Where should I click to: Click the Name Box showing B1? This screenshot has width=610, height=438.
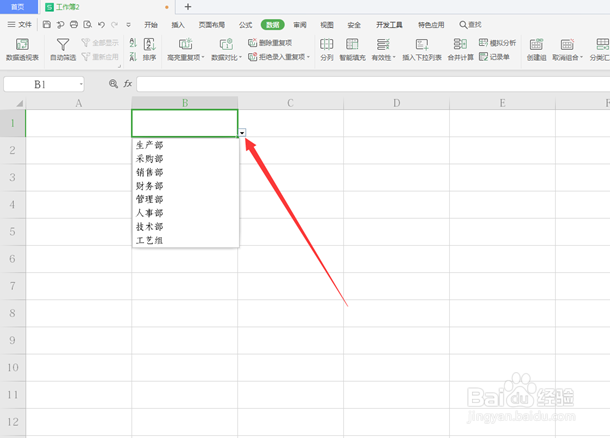coord(44,84)
